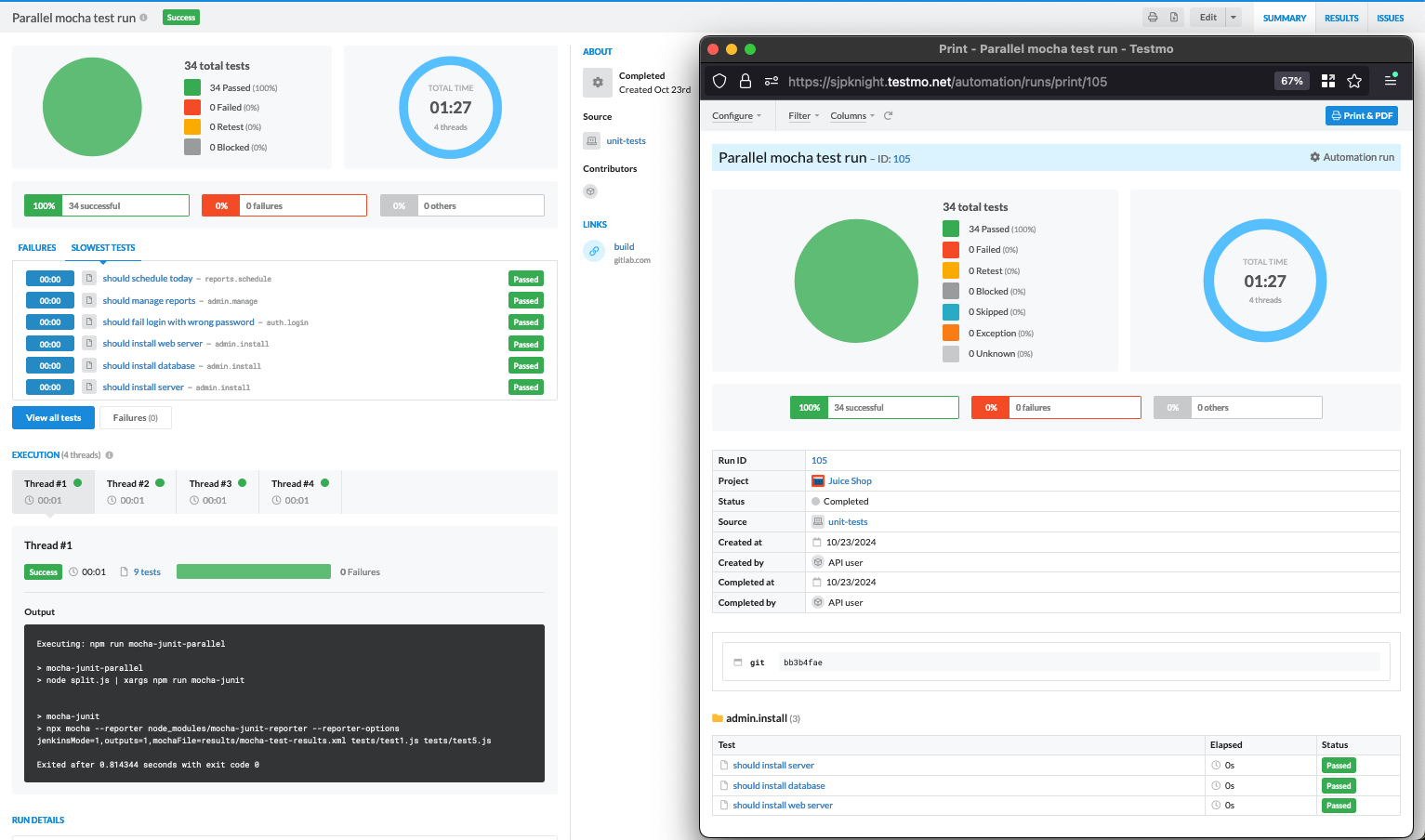
Task: Click the export file icon beside Edit
Action: (1174, 18)
